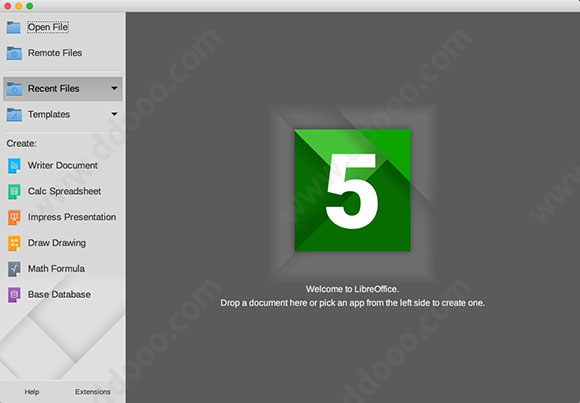Viewport: 580px width, 403px height.
Task: Click the Open File folder icon
Action: tap(14, 27)
